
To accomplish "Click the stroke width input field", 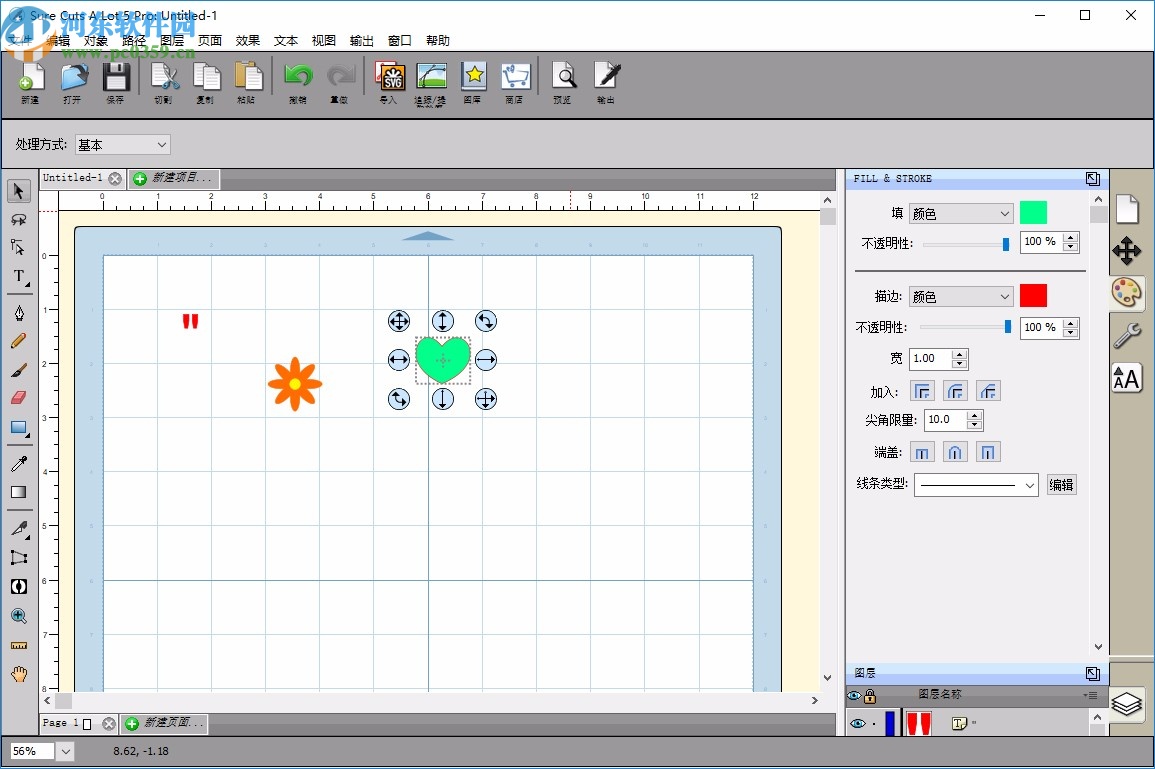I will click(x=930, y=359).
